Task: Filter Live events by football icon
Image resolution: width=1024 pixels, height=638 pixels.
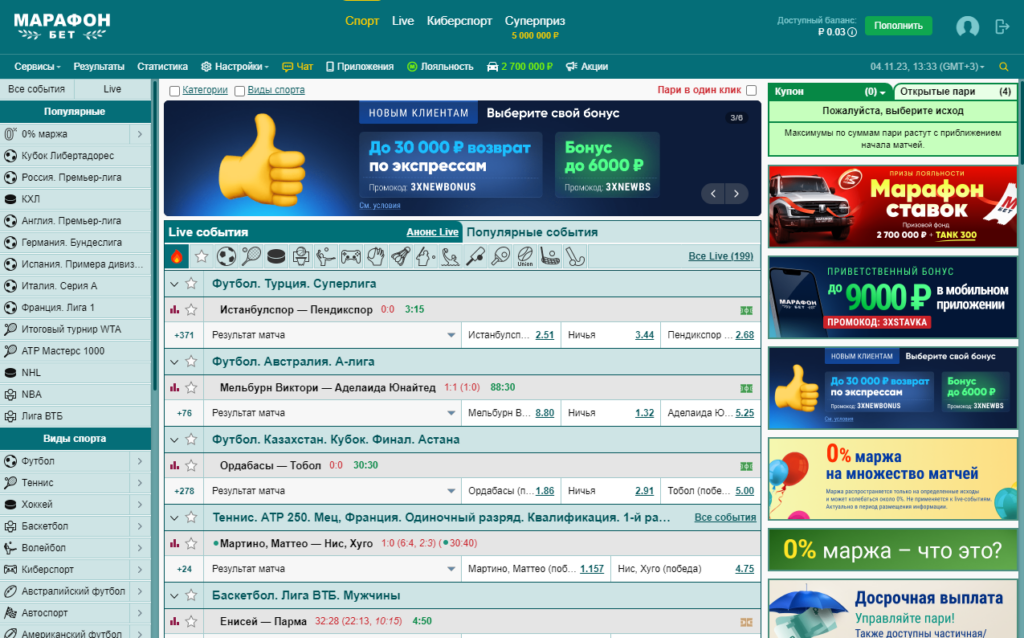Action: 226,257
